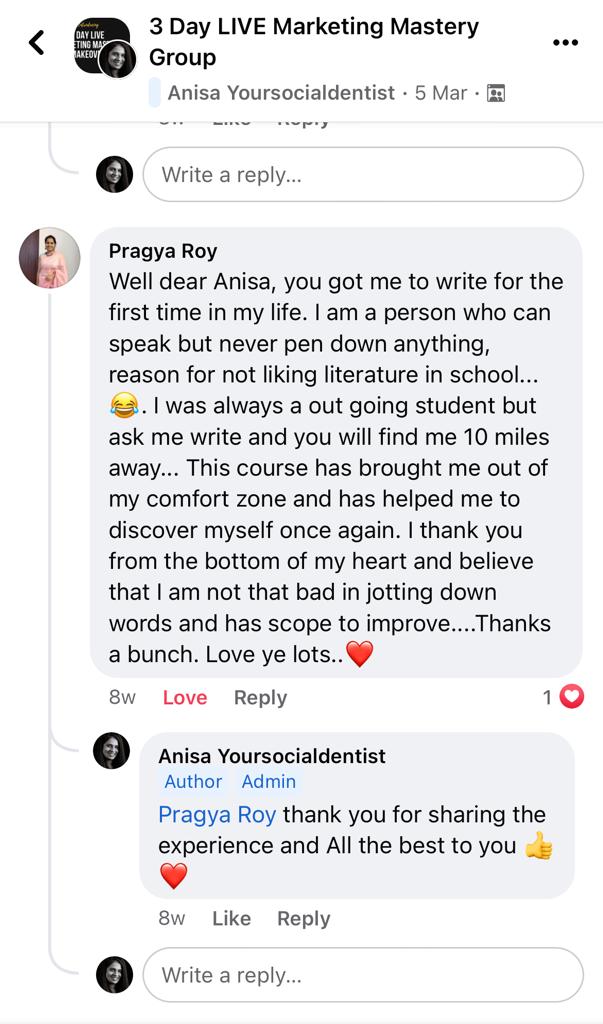Viewport: 603px width, 1024px height.
Task: Toggle the Love reaction on Pragya's comment
Action: (185, 697)
